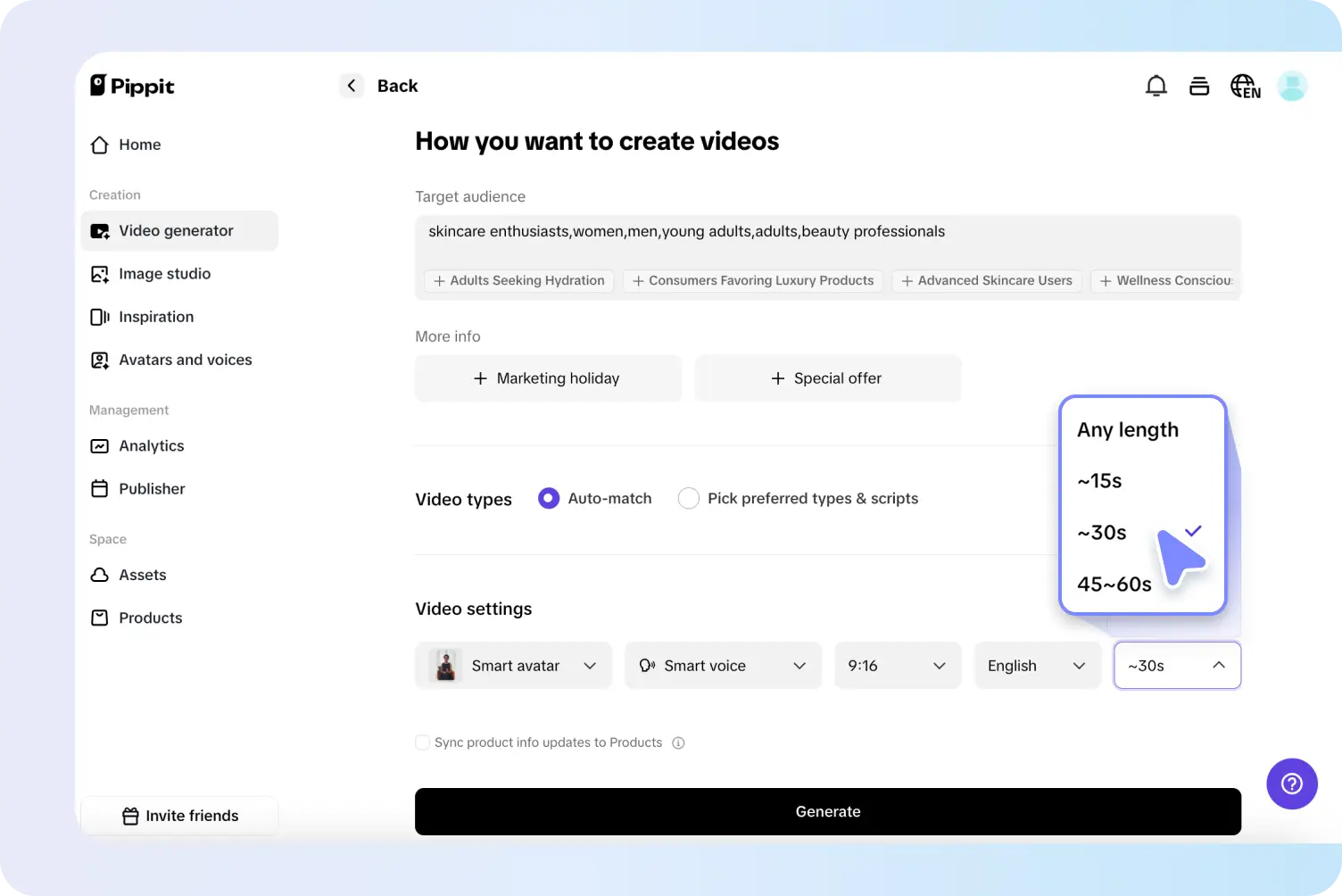Viewport: 1342px width, 896px height.
Task: Add the Adults Seeking Hydration audience tag
Action: 518,280
